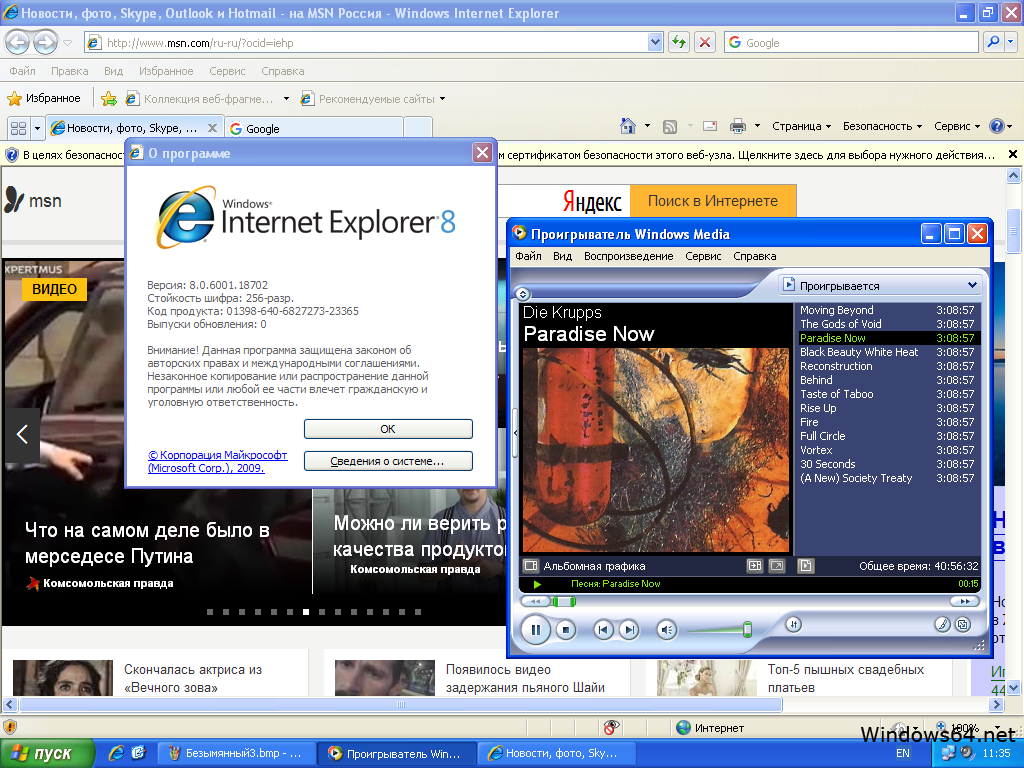Open the Безопасность dropdown menu
The image size is (1024, 768).
(x=882, y=126)
